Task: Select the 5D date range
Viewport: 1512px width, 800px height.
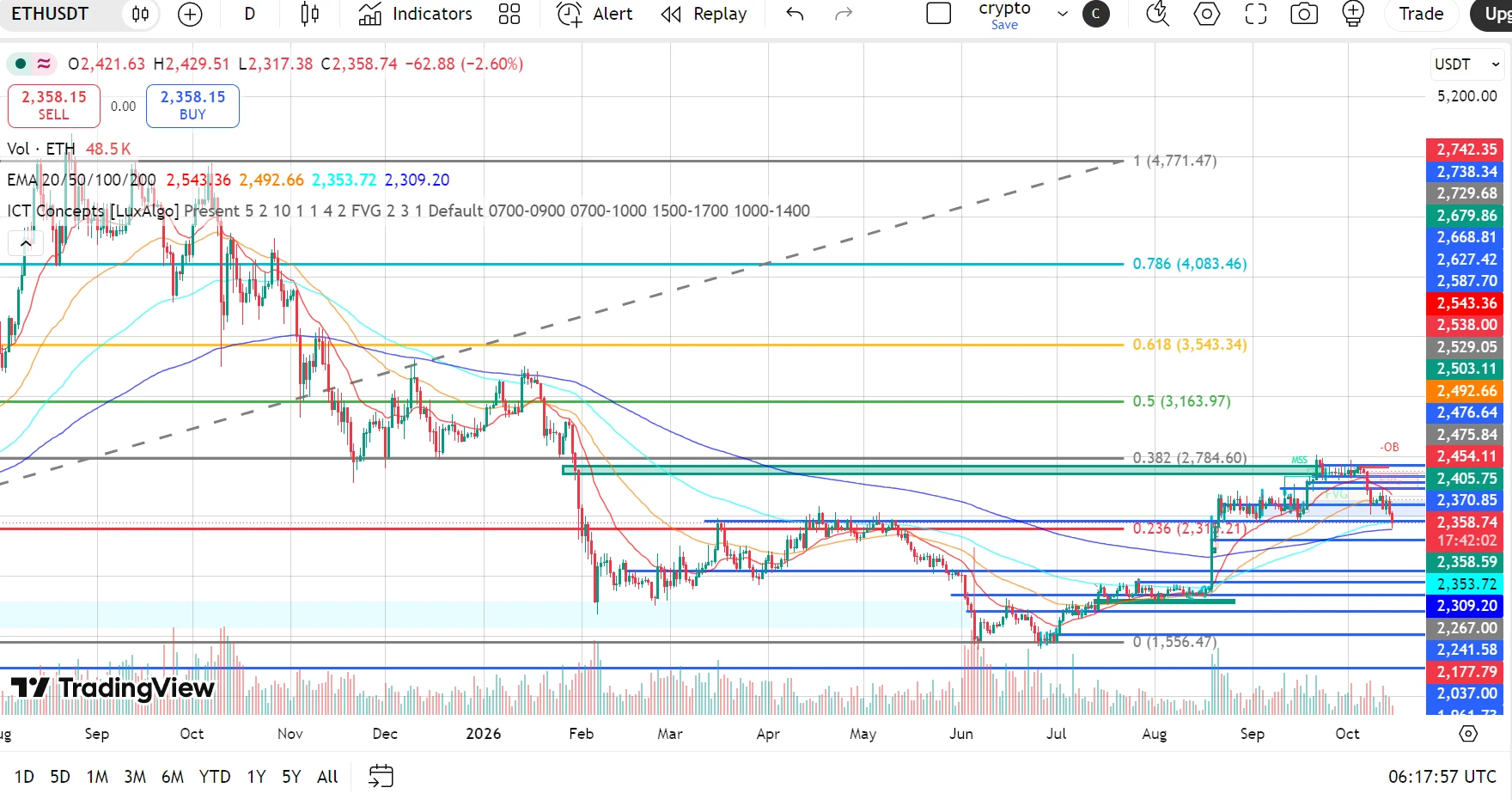Action: [x=60, y=777]
